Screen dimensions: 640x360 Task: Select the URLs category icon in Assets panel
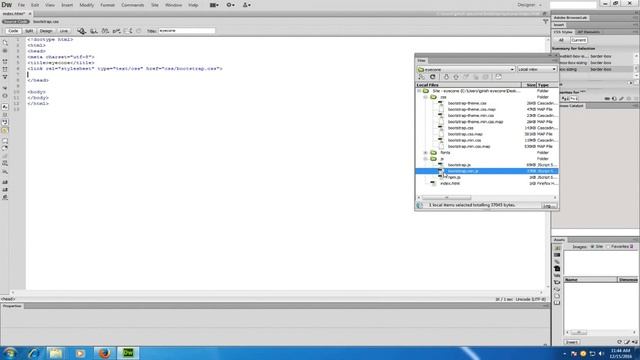[x=557, y=262]
